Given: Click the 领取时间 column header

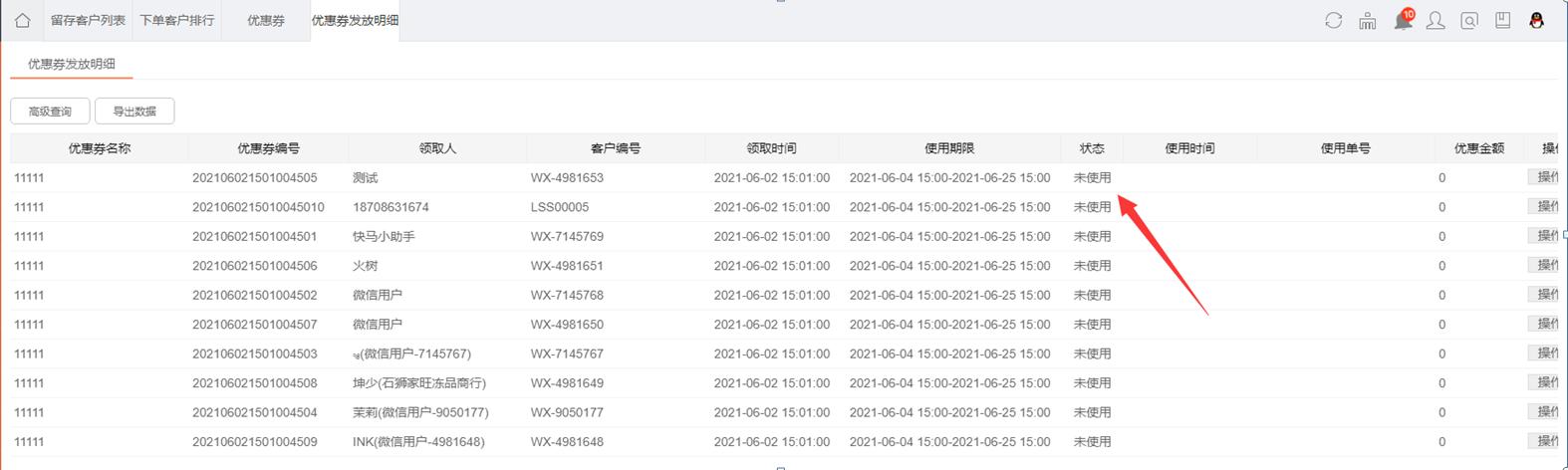Looking at the screenshot, I should point(772,148).
